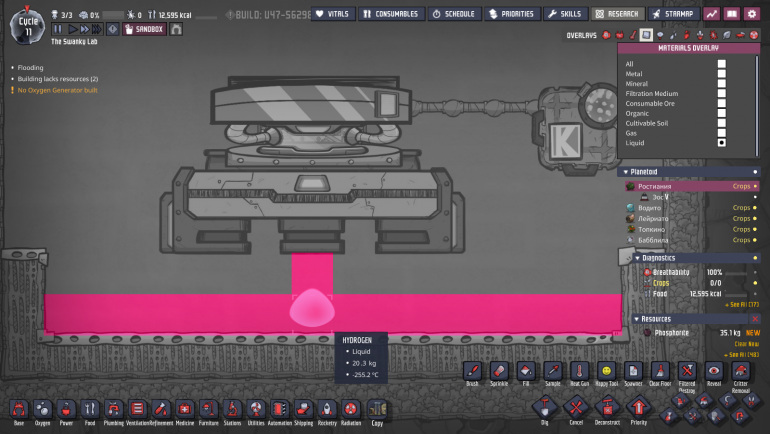Select the Dig tool
The image size is (770, 434).
[545, 410]
